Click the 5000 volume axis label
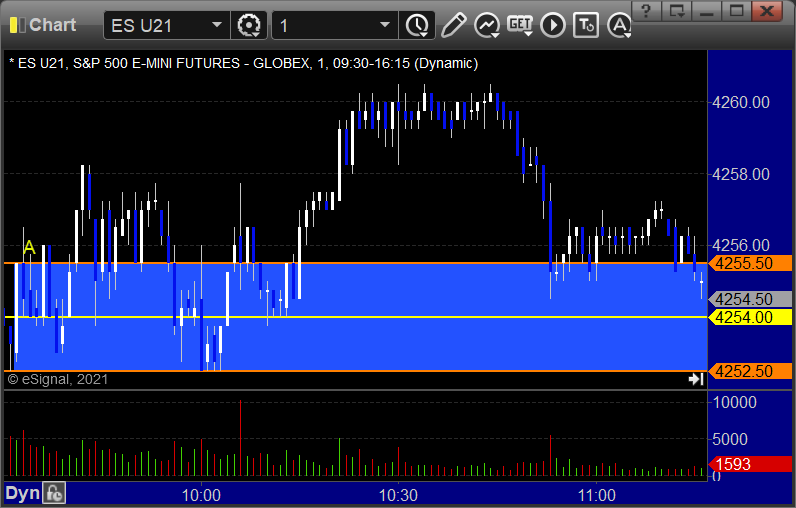 (730, 439)
